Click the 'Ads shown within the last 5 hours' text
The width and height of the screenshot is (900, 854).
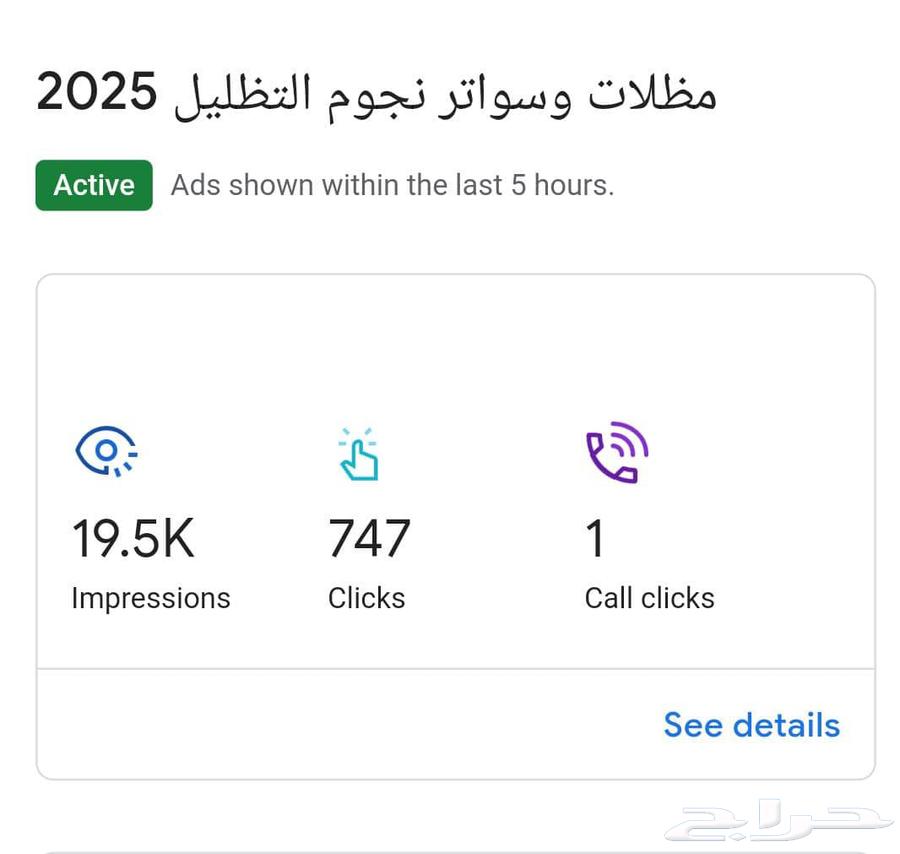click(393, 185)
